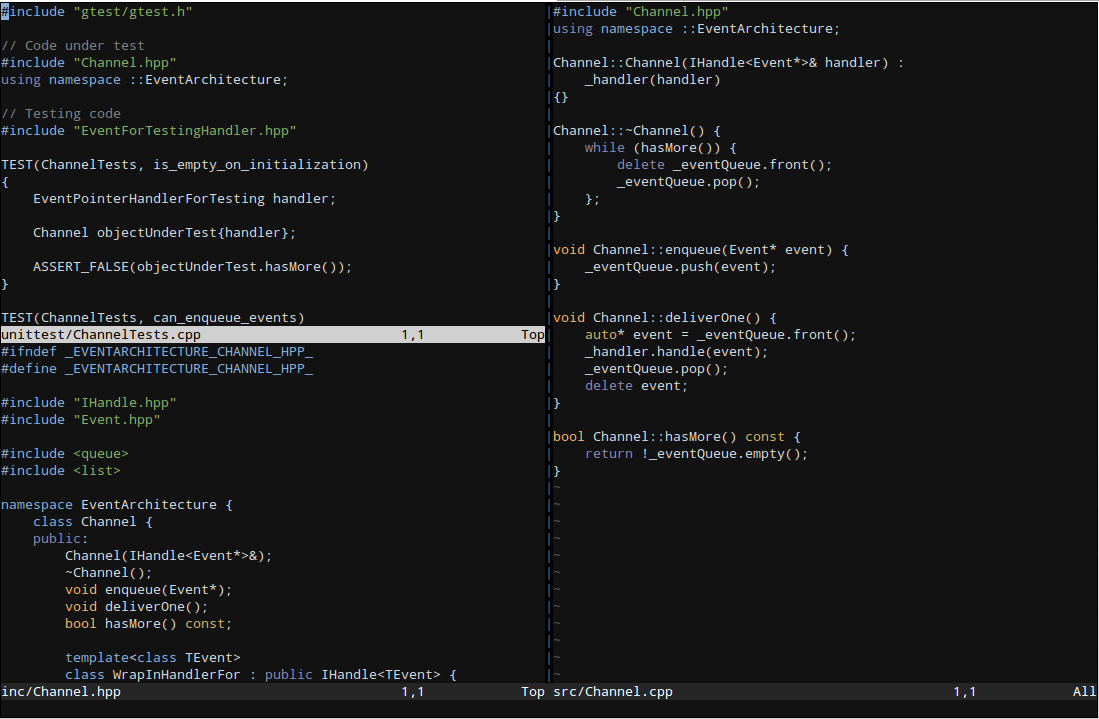1099x719 pixels.
Task: Click TEST can_enqueue_events line
Action: click(153, 317)
